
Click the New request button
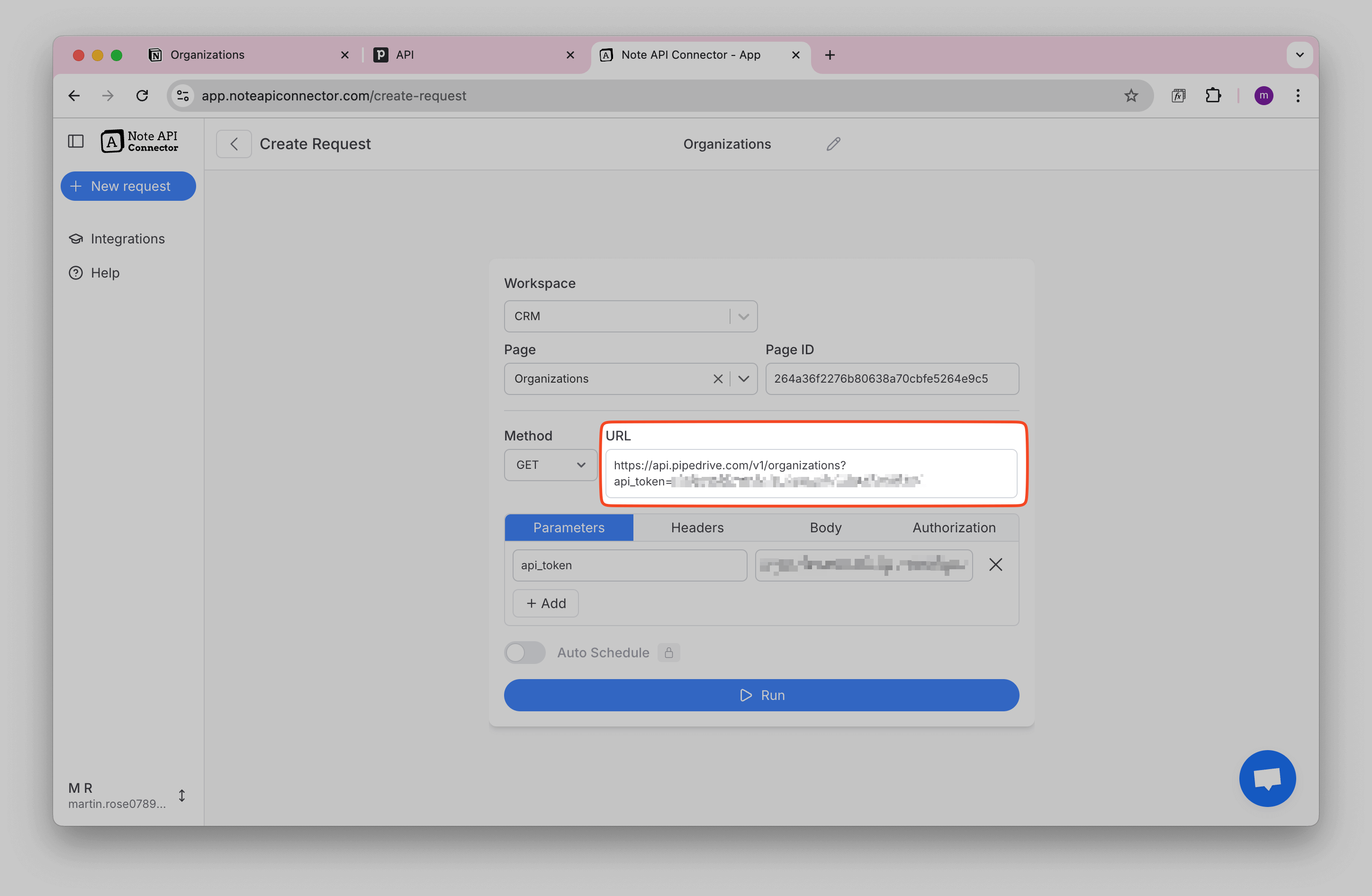tap(128, 186)
